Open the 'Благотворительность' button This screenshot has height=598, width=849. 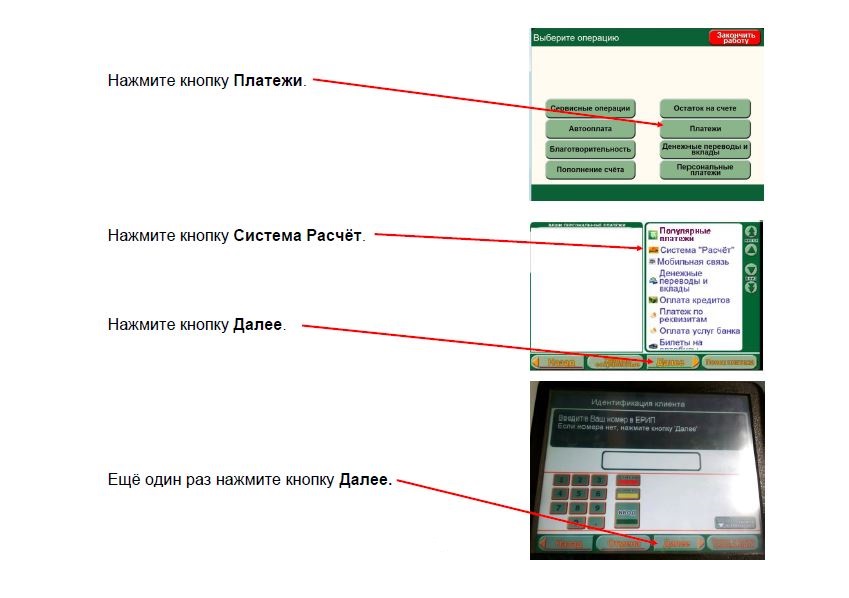point(590,149)
